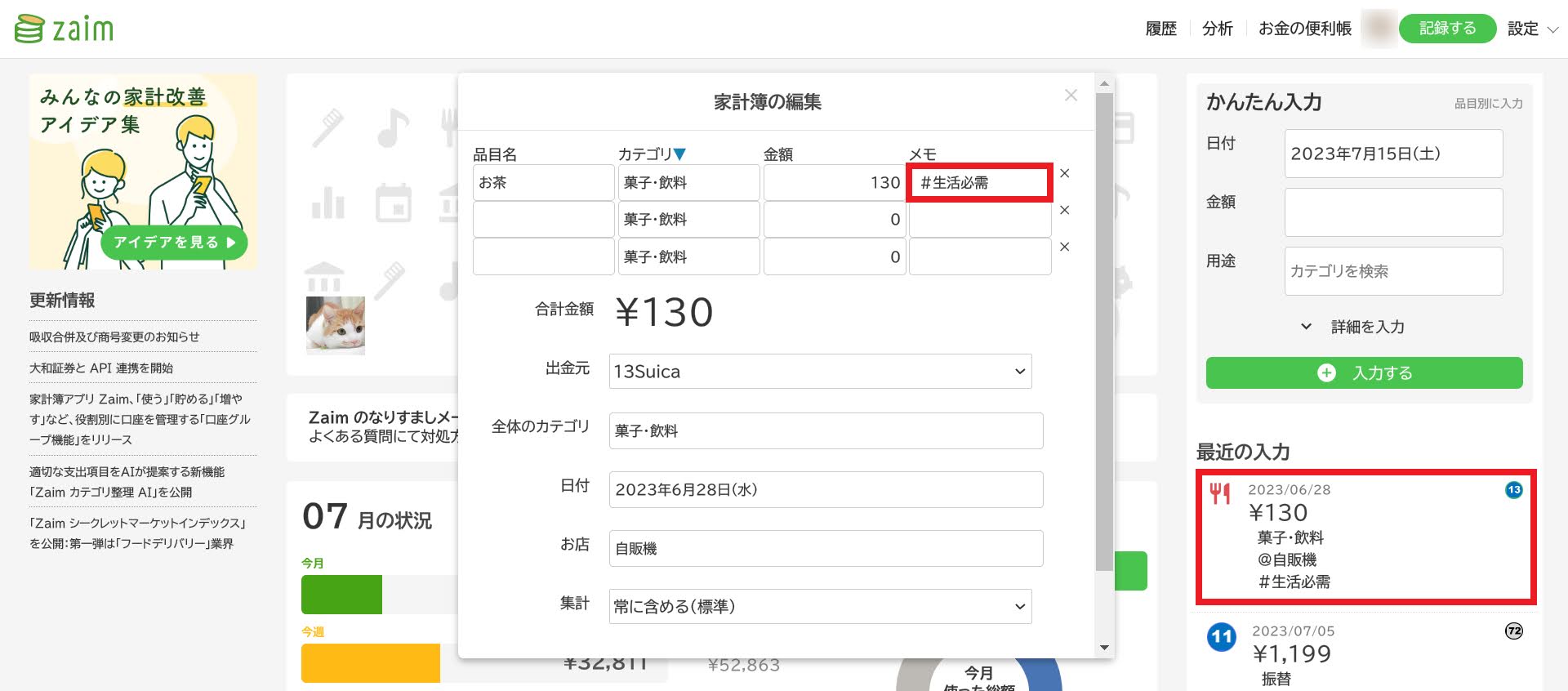The image size is (1568, 691).
Task: Click the green 今月 progress bar
Action: 341,595
